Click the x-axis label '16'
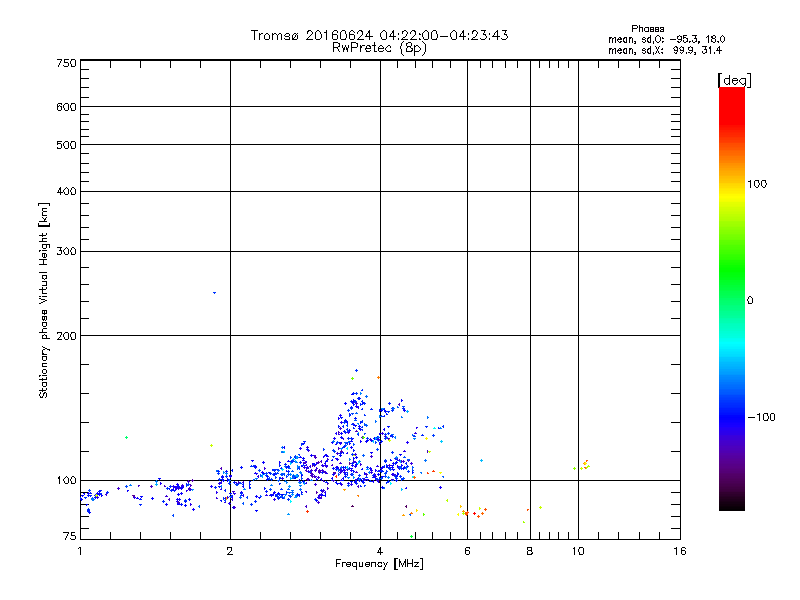 tap(680, 551)
